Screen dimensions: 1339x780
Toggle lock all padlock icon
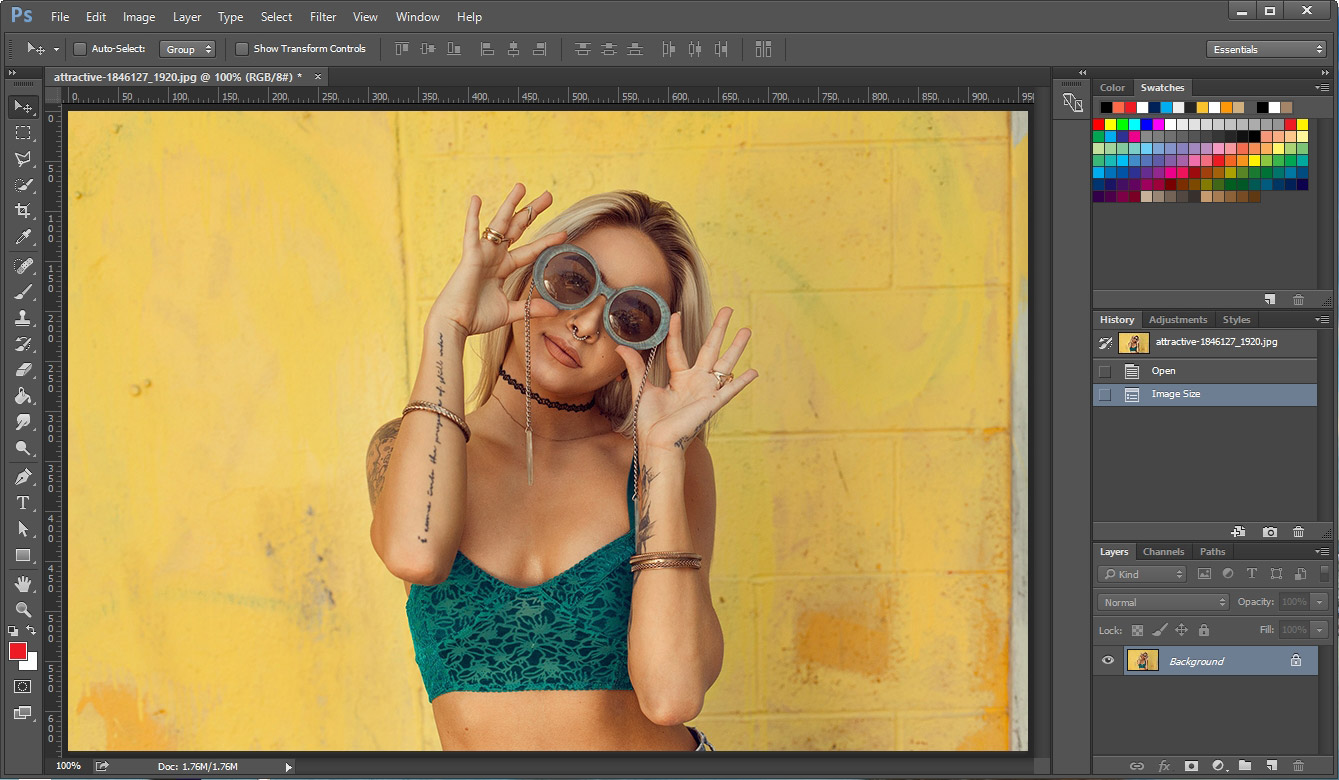(x=1204, y=630)
